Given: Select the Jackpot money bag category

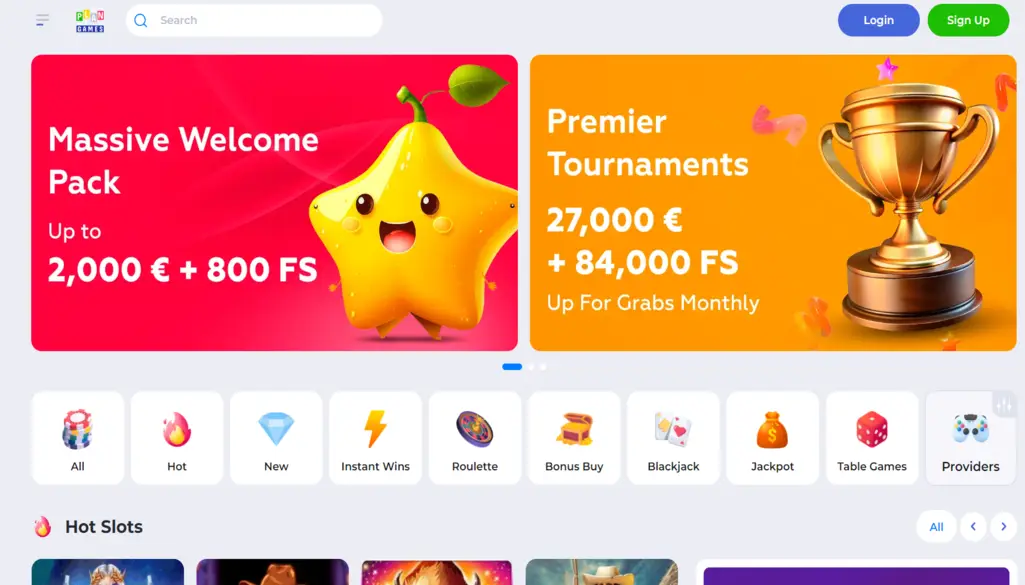Looking at the screenshot, I should [x=772, y=438].
